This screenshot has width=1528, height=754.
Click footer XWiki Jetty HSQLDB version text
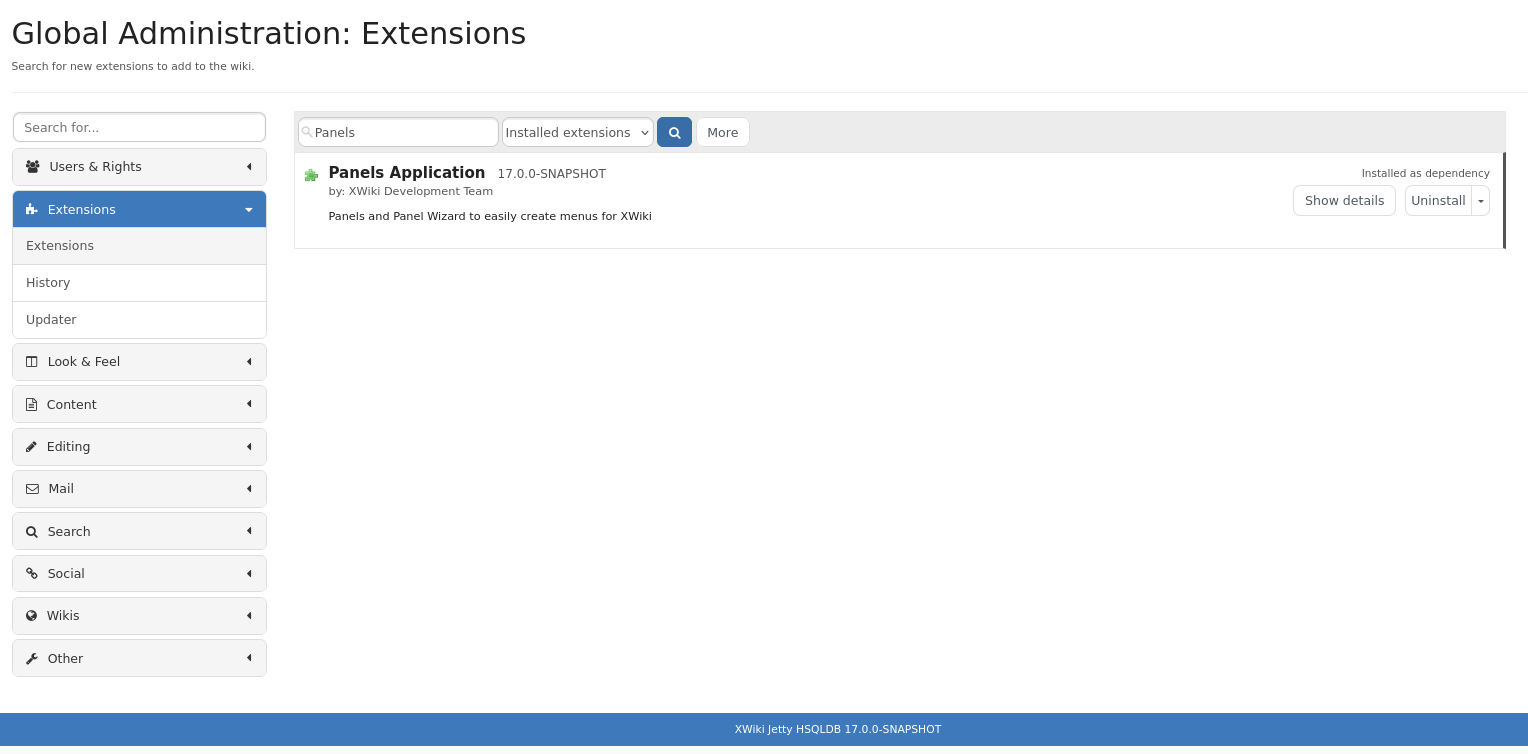point(838,730)
